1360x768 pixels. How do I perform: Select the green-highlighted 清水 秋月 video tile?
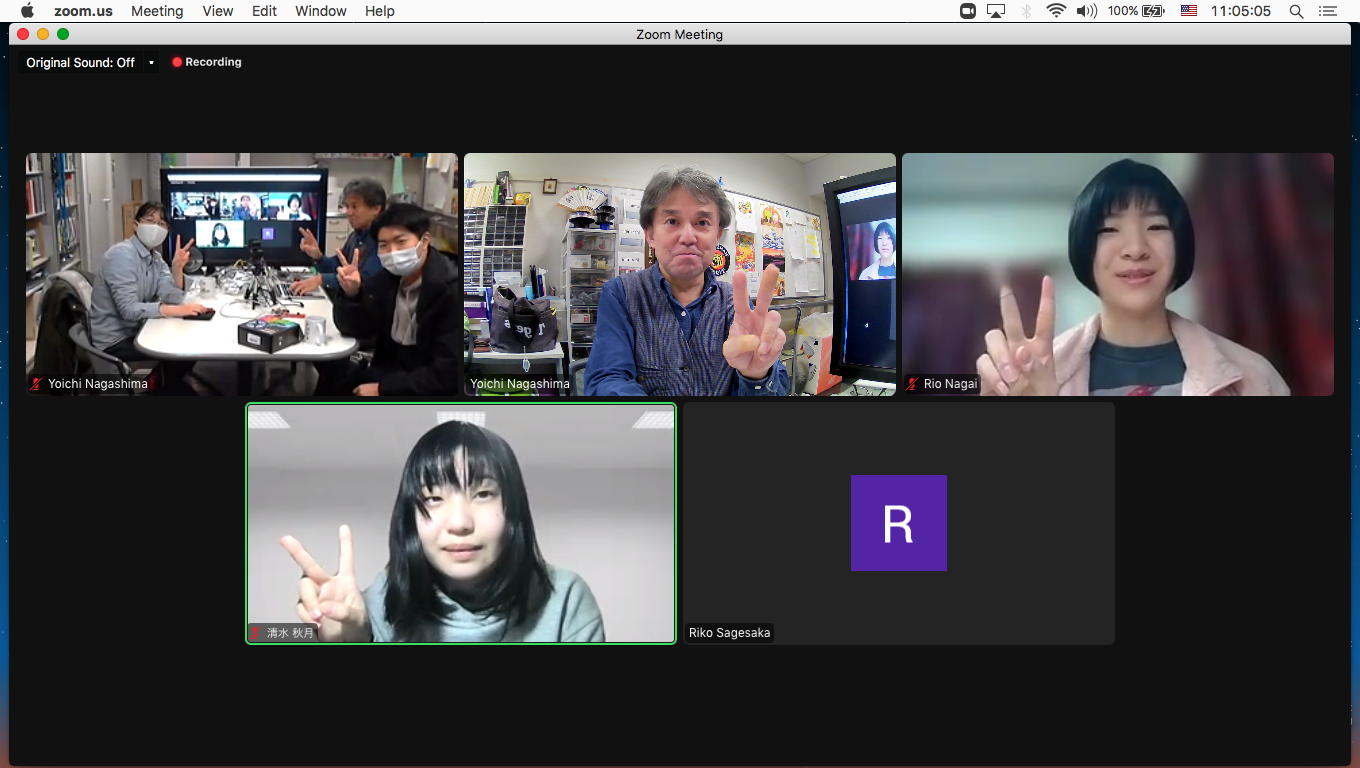coord(461,523)
